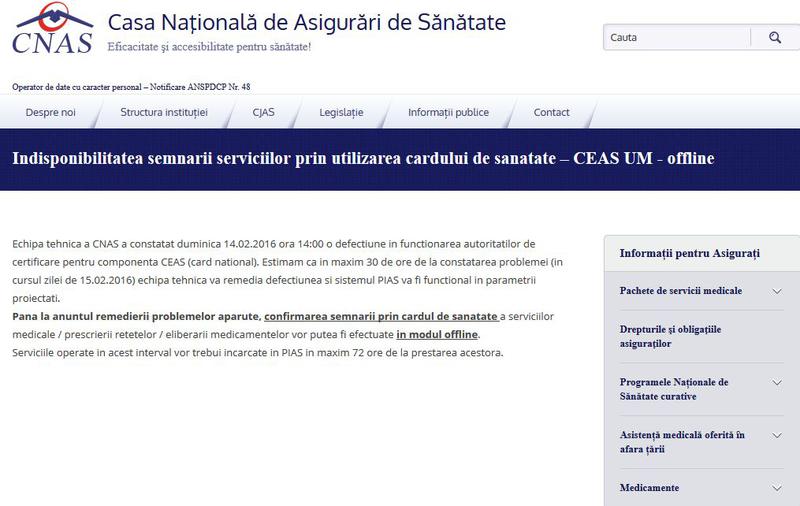Expand Asistență medicală oferită în afara țării chevron
The image size is (800, 506).
[777, 435]
